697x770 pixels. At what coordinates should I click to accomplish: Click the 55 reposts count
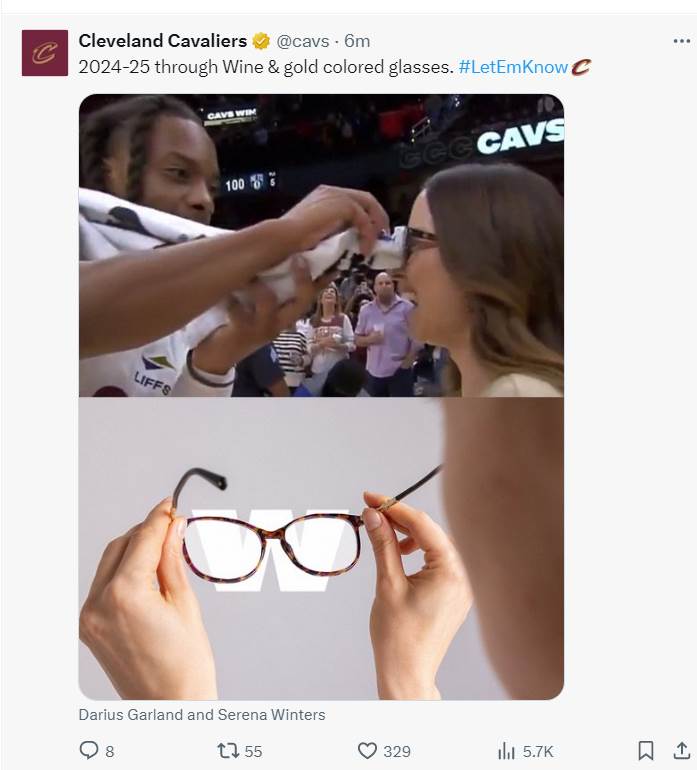coord(253,751)
